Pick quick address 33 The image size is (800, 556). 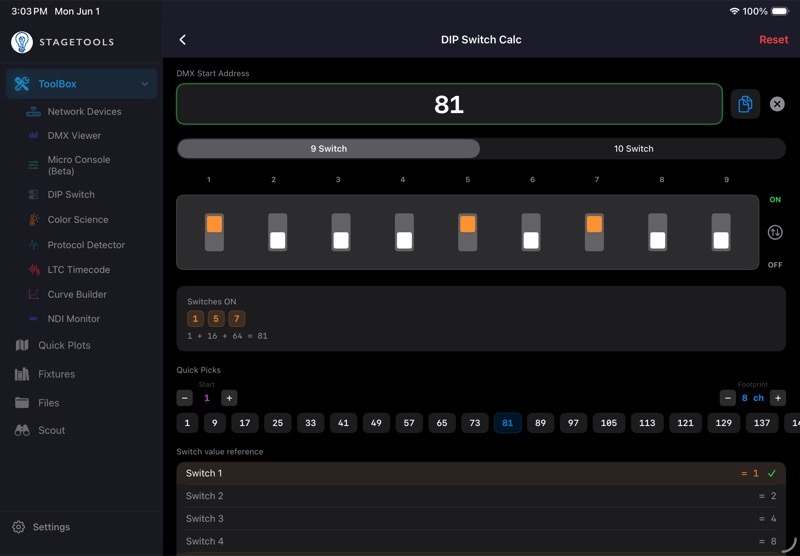tap(310, 423)
